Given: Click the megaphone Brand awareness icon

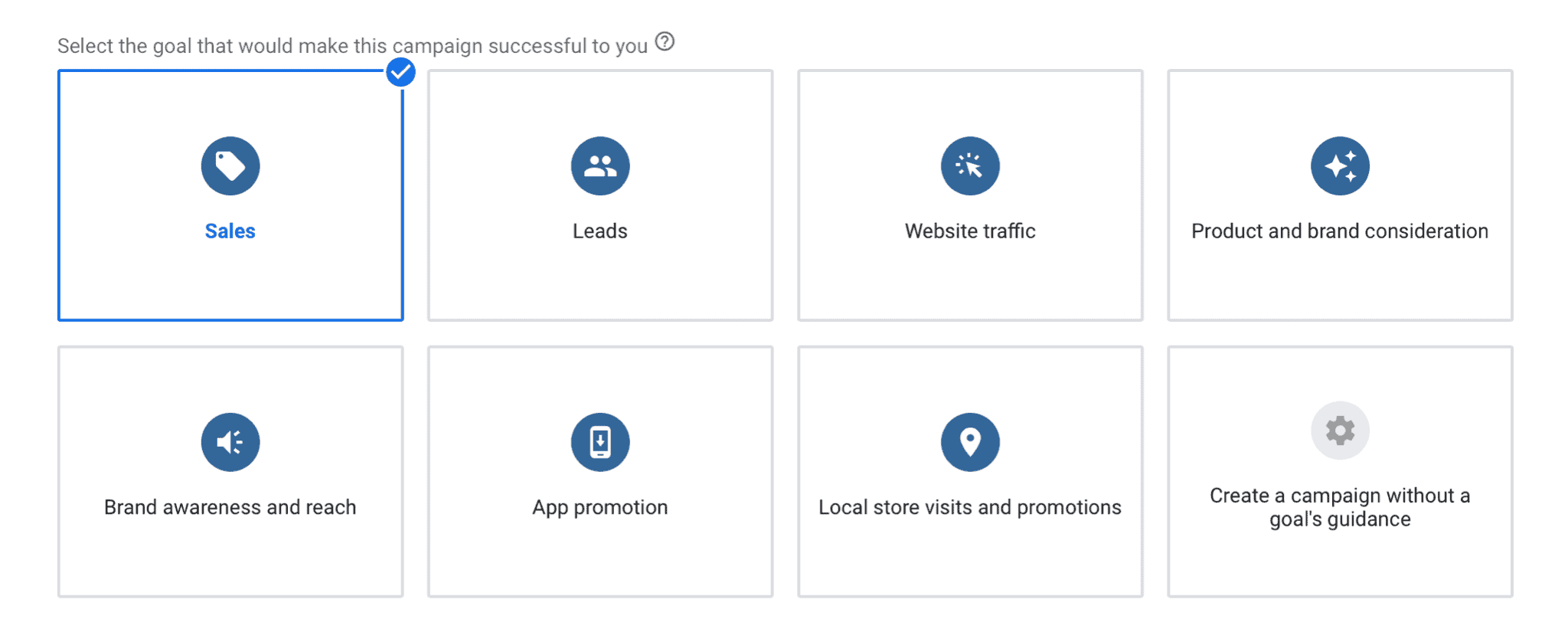Looking at the screenshot, I should [x=230, y=442].
